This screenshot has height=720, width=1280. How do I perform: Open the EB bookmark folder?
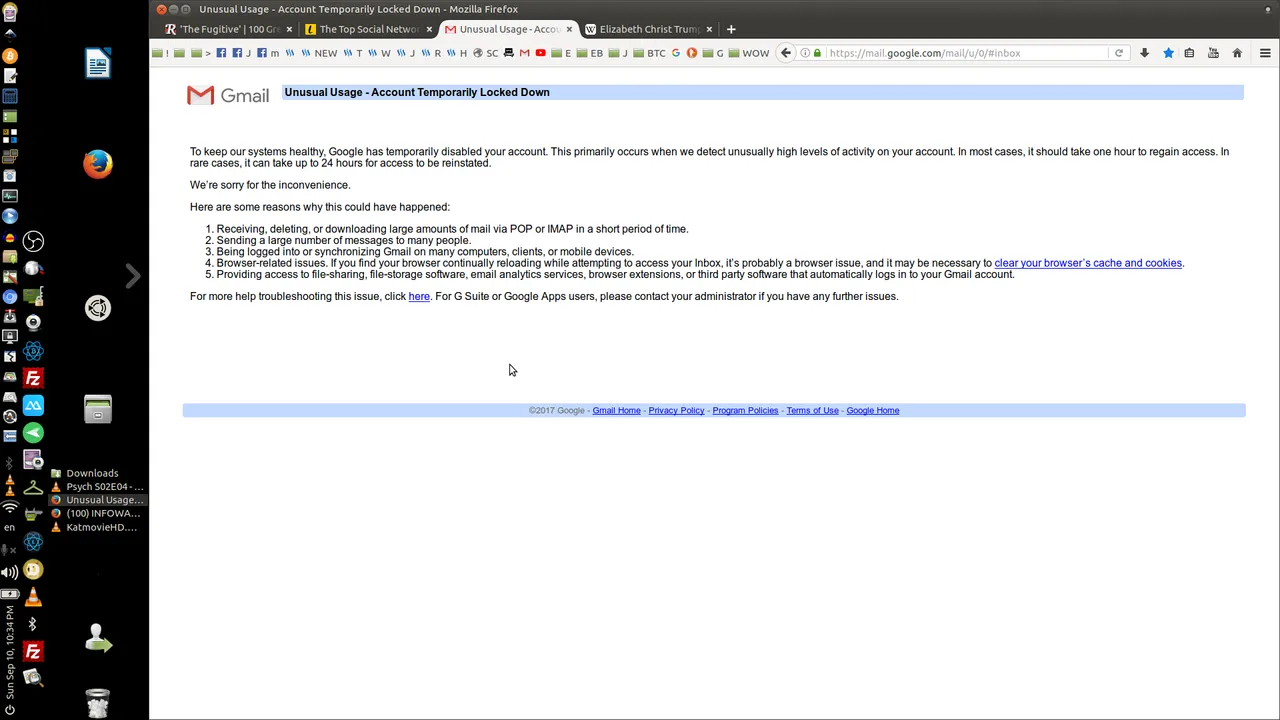[x=590, y=53]
